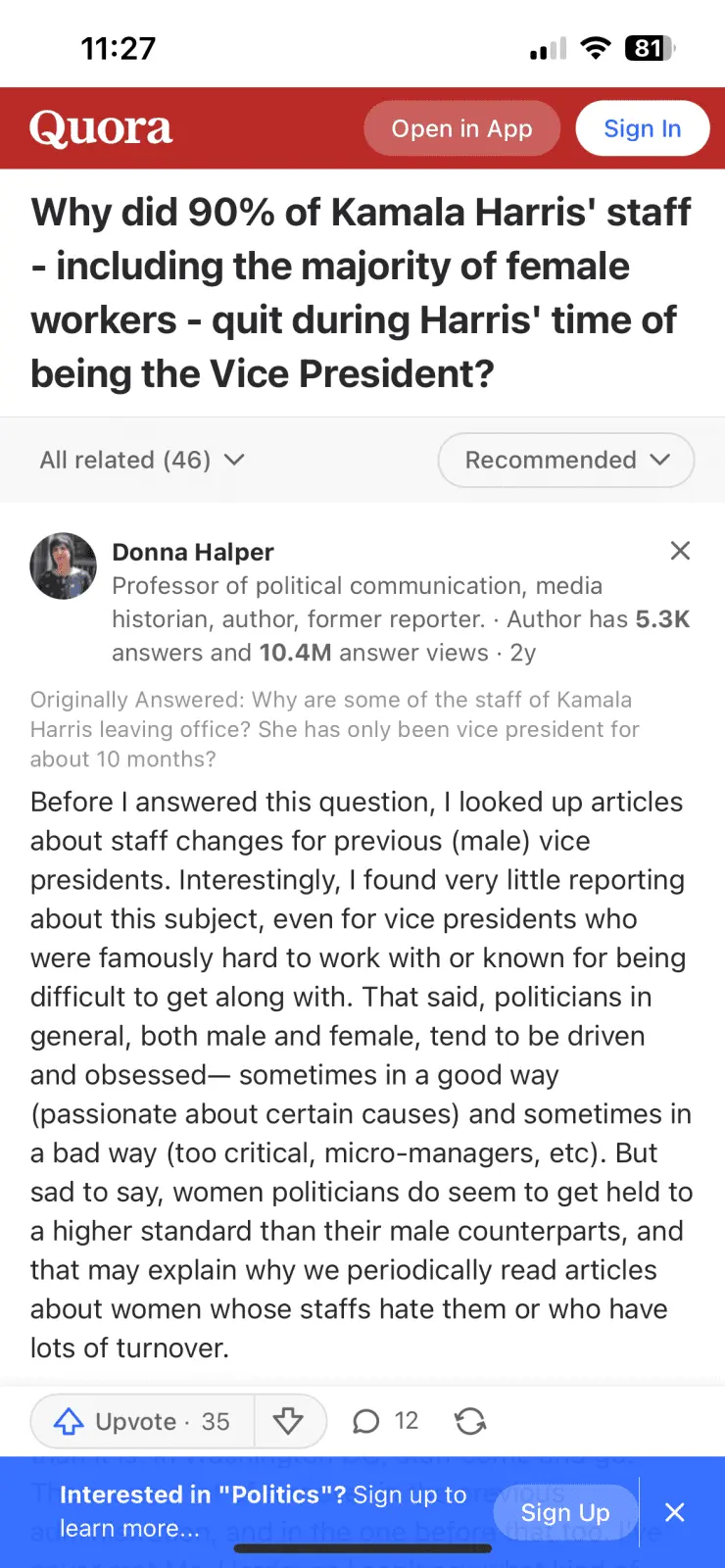
Task: Tap the Open in App button
Action: [461, 128]
